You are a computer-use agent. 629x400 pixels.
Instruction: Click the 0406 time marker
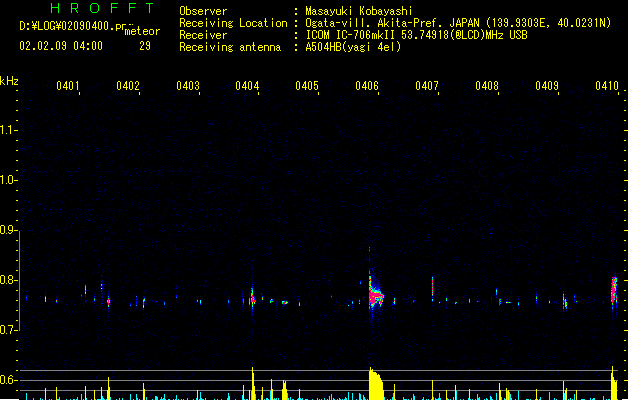pos(367,86)
